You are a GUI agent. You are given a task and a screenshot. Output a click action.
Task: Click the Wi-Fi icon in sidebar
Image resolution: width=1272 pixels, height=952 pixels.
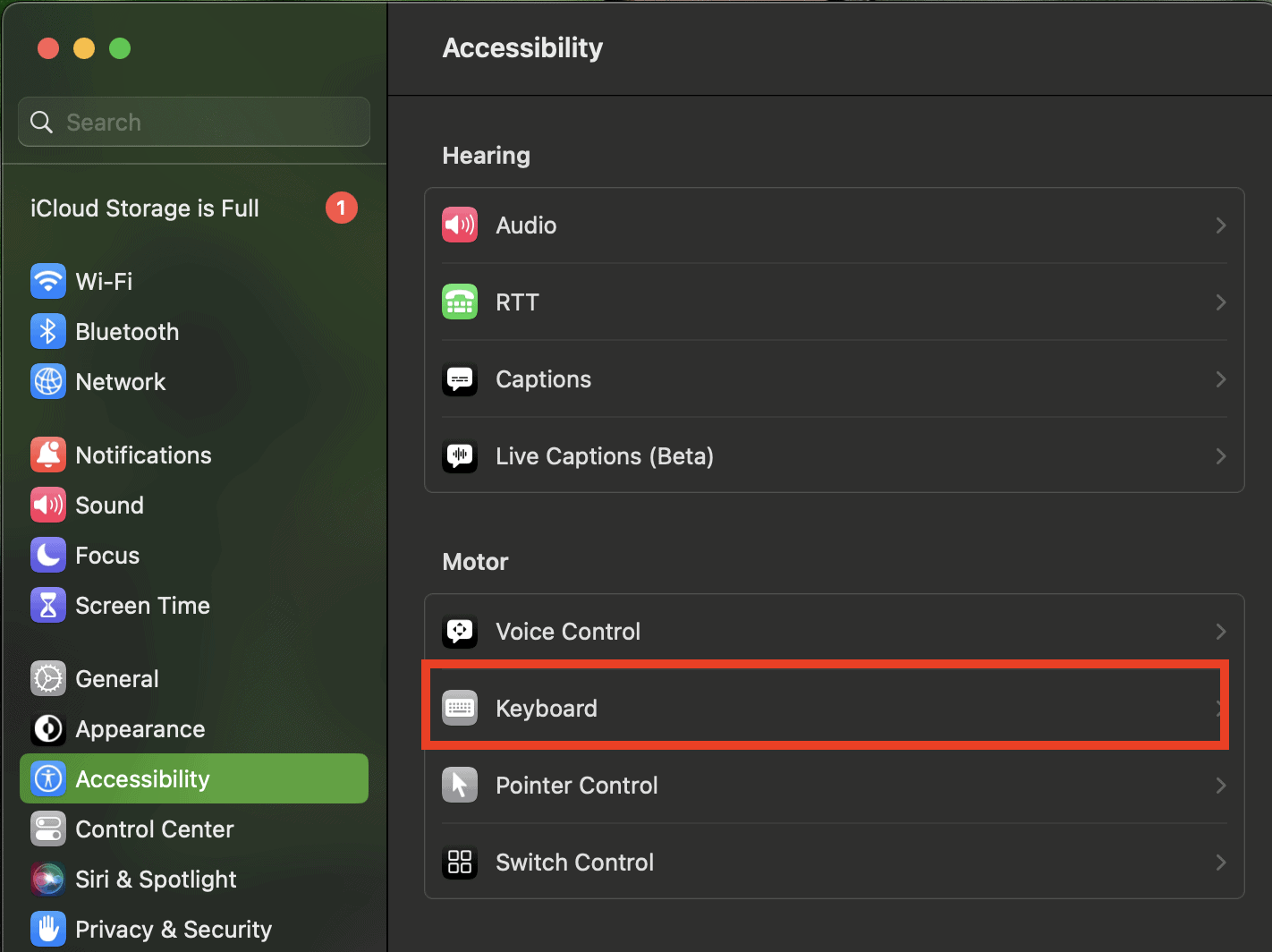click(x=48, y=281)
